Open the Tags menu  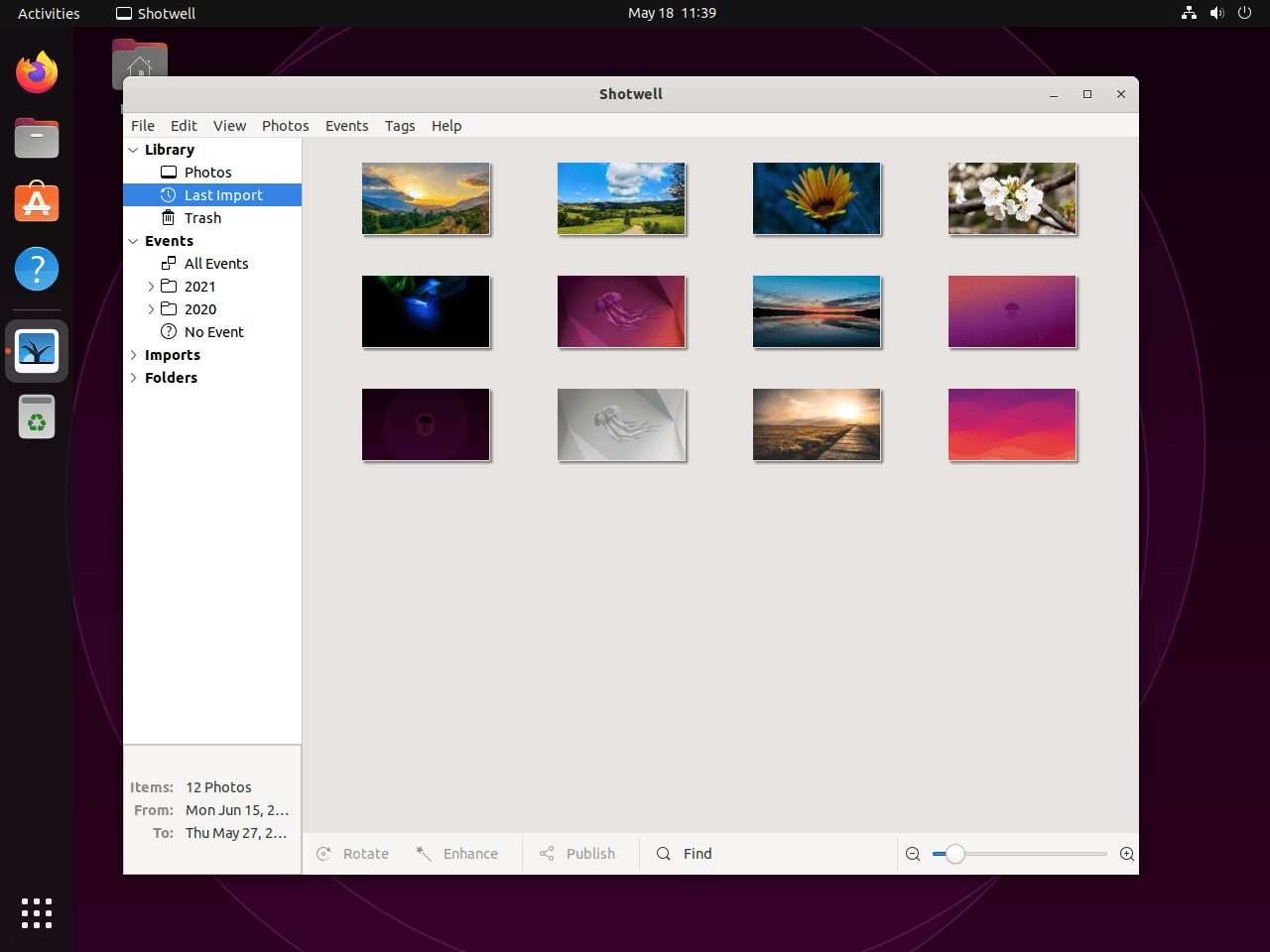pos(400,126)
